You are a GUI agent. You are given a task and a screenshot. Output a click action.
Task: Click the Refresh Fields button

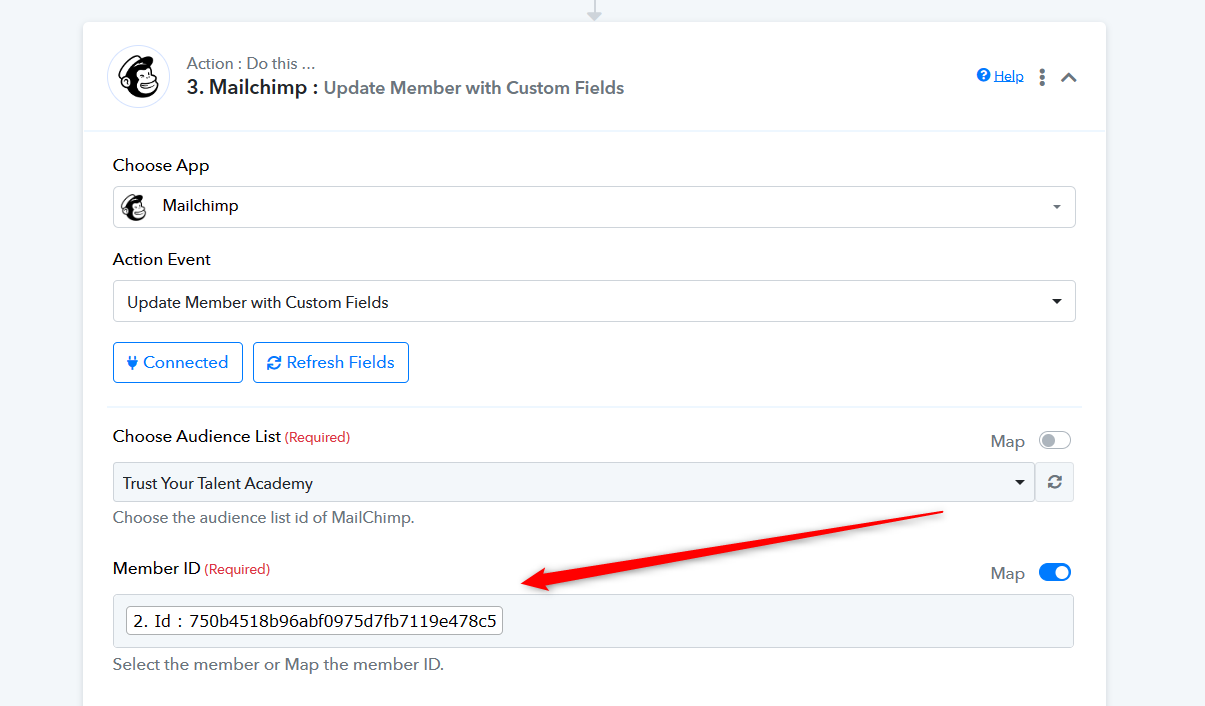[331, 363]
